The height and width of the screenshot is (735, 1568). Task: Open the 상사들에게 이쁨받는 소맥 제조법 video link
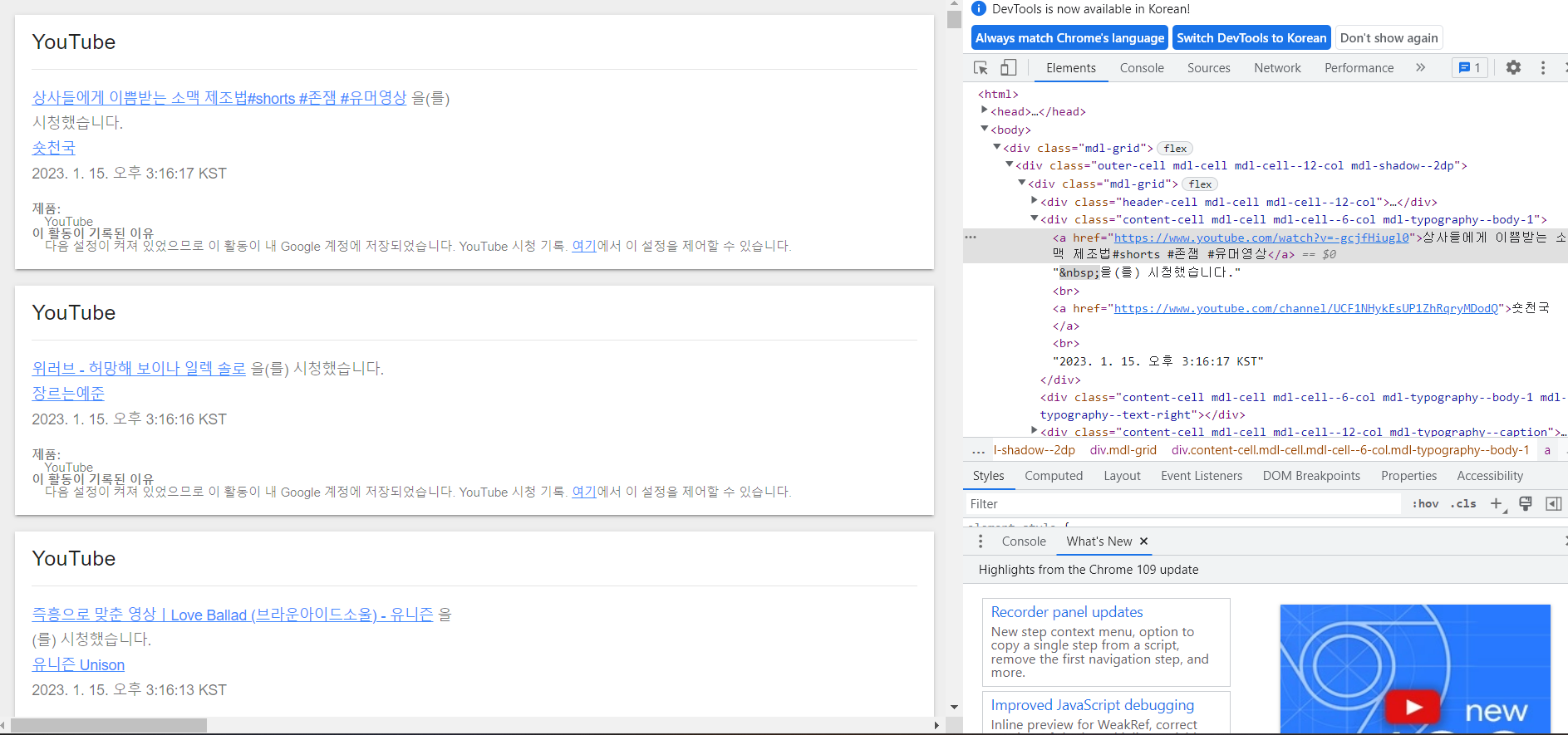coord(219,98)
